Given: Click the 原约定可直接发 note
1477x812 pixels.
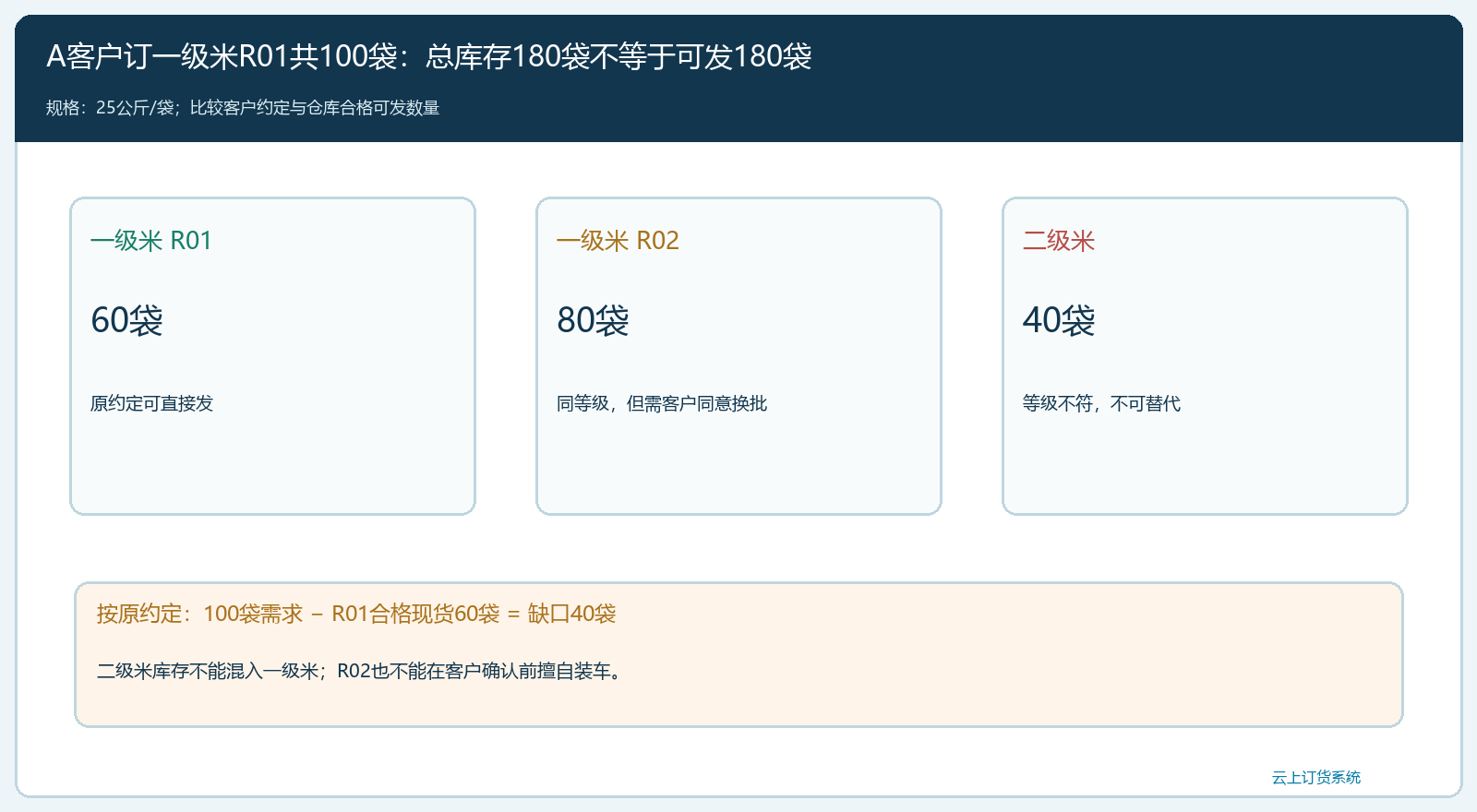Looking at the screenshot, I should 151,403.
